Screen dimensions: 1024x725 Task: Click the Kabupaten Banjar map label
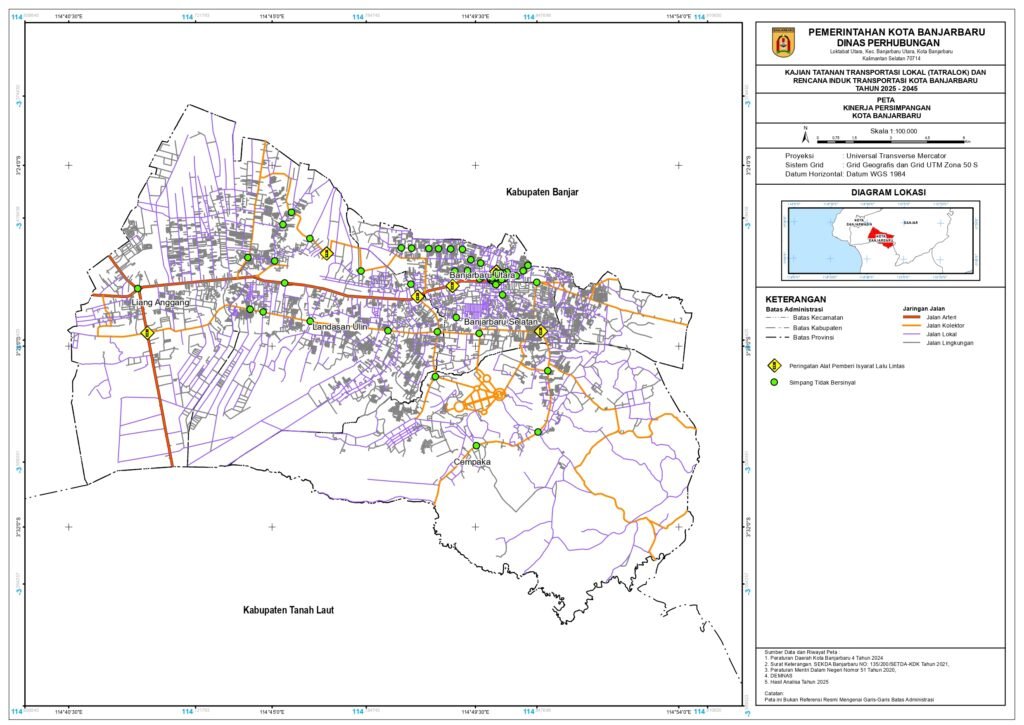542,192
